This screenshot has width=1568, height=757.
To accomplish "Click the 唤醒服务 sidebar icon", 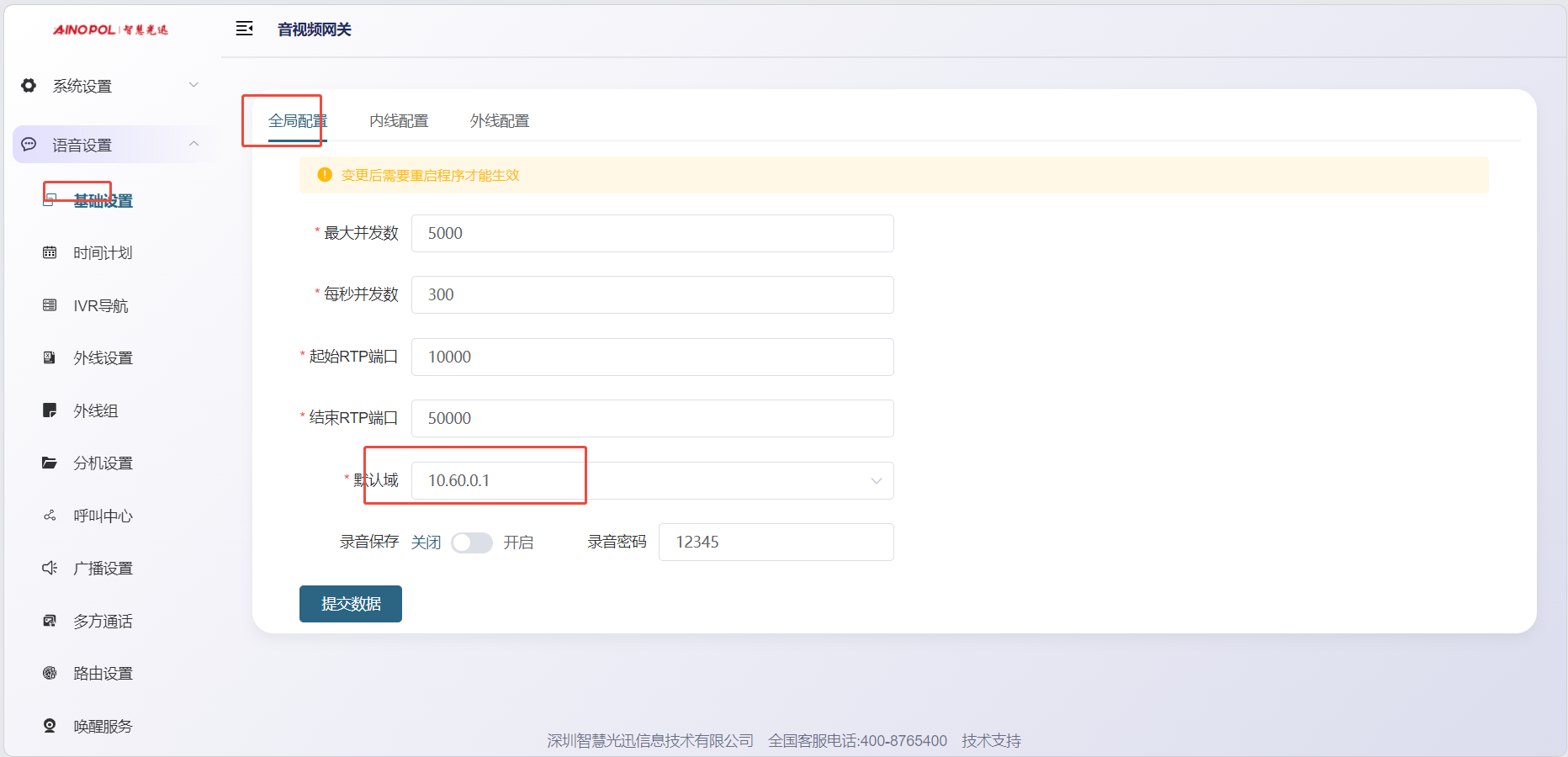I will 50,726.
